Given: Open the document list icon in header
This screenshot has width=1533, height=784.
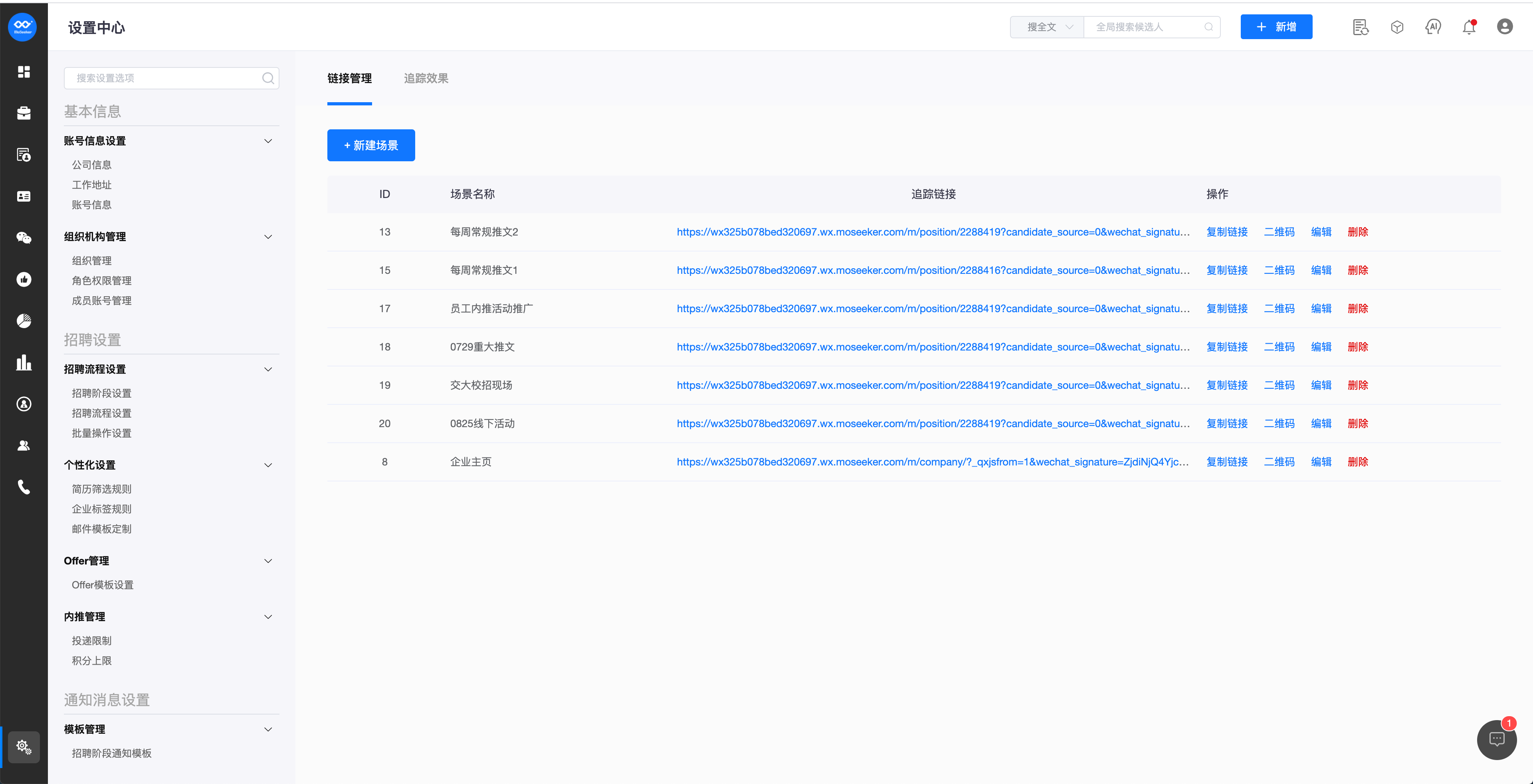Looking at the screenshot, I should (x=1361, y=27).
